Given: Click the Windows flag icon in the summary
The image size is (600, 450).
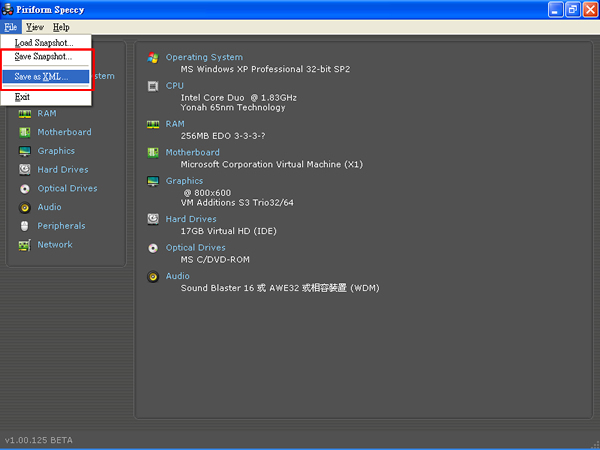Looking at the screenshot, I should click(153, 58).
